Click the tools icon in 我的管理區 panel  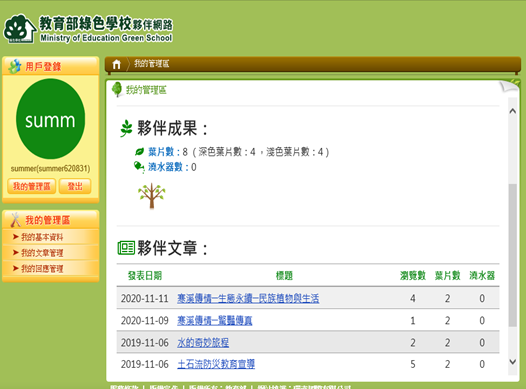(x=15, y=220)
